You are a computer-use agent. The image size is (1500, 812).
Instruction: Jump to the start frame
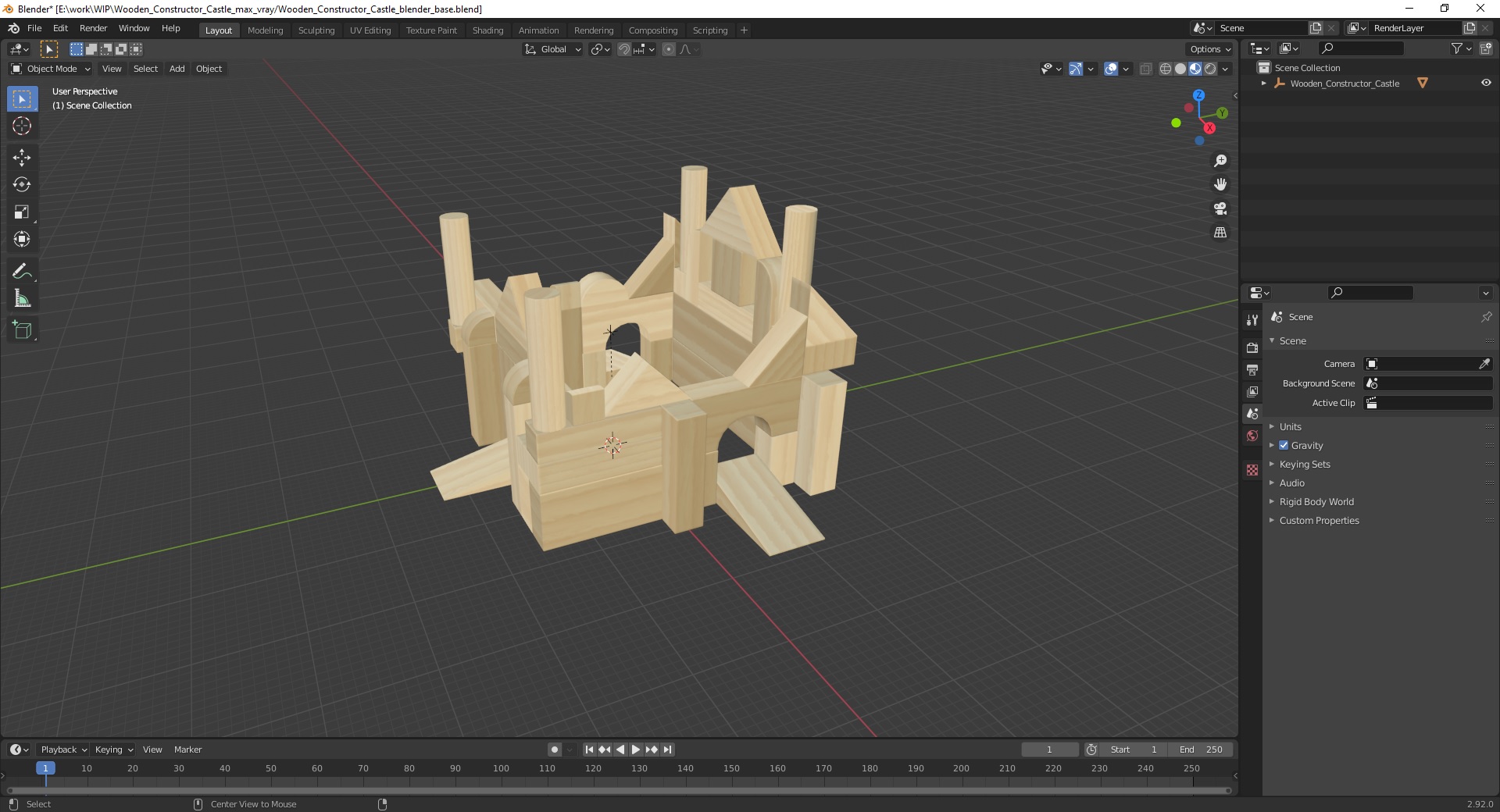pyautogui.click(x=590, y=750)
